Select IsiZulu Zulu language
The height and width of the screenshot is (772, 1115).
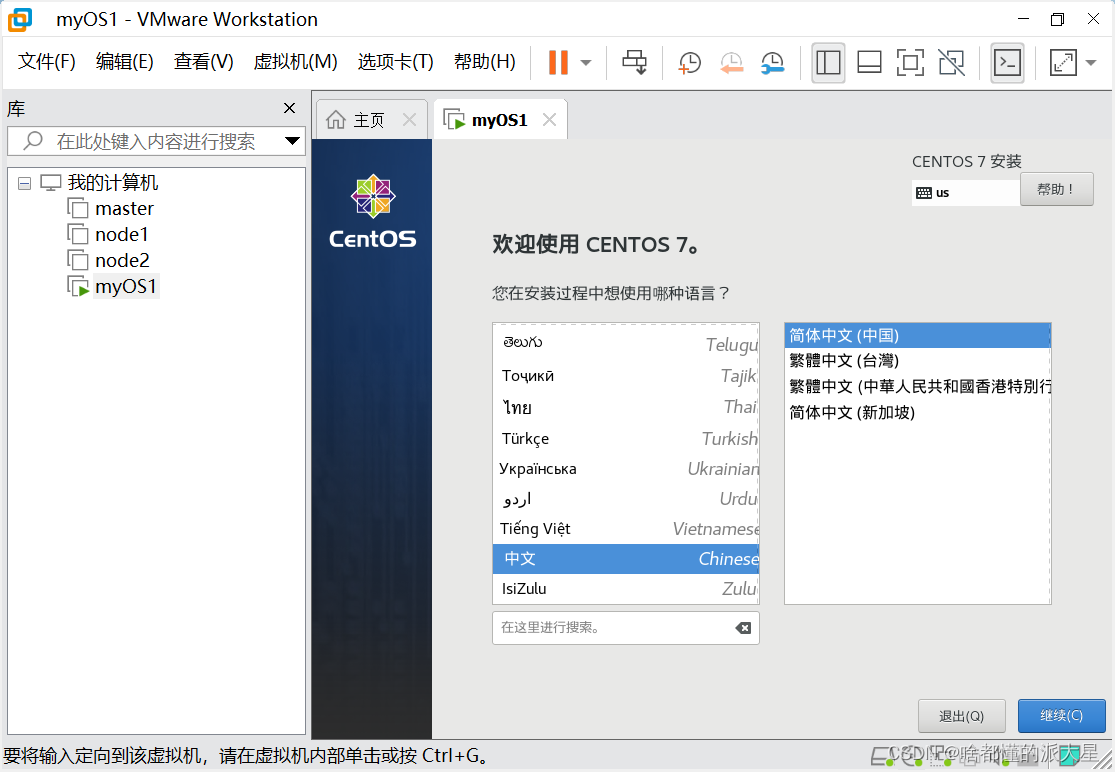tap(626, 589)
